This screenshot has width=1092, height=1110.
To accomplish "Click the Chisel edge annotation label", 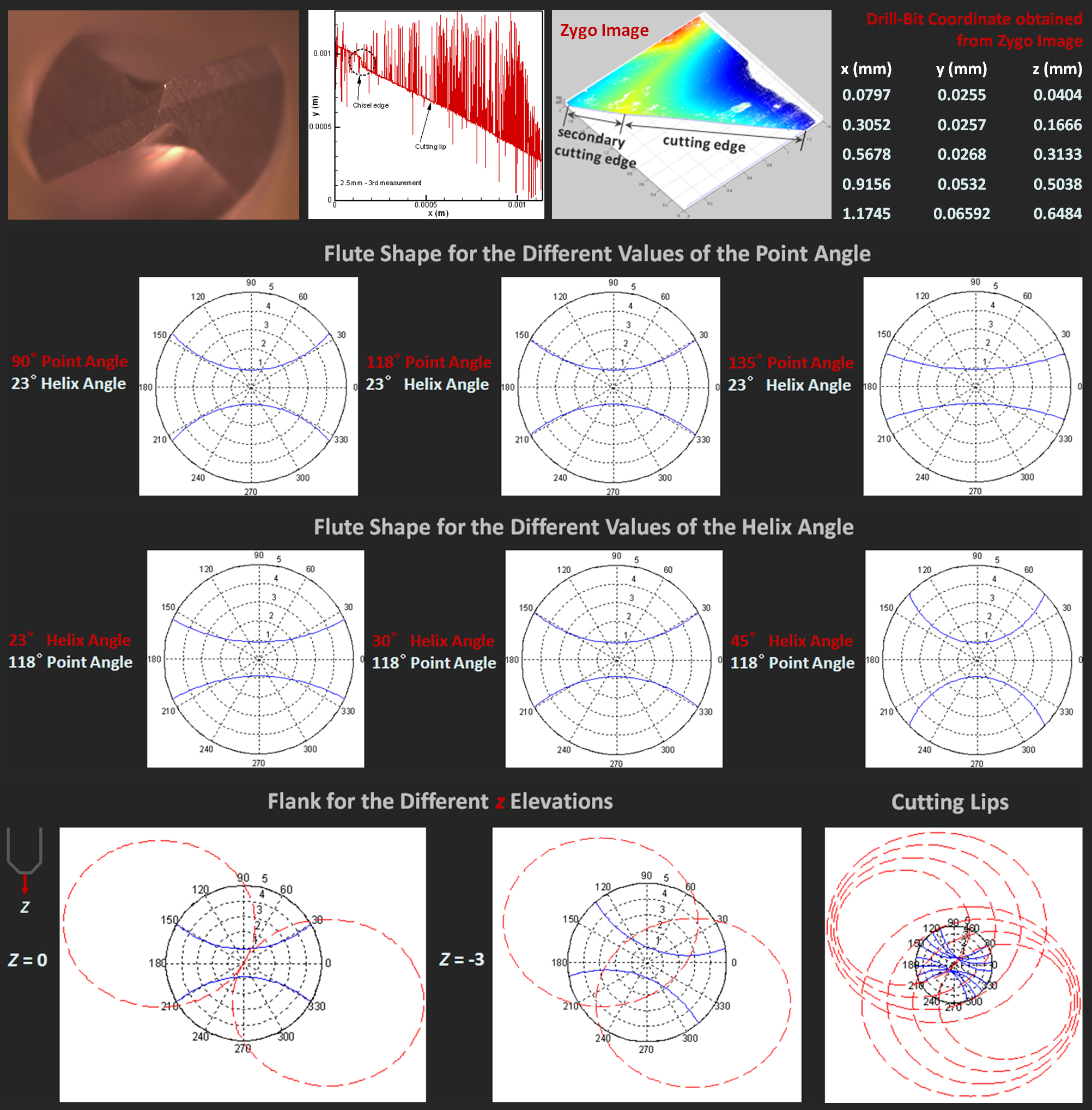I will 371,106.
